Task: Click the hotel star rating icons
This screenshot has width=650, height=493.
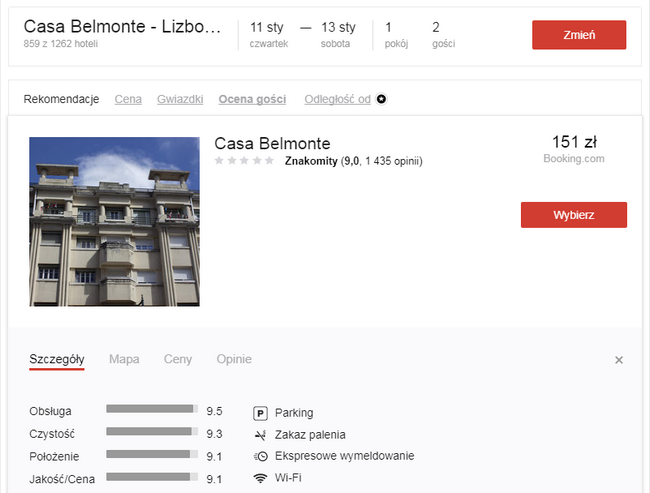Action: [244, 160]
